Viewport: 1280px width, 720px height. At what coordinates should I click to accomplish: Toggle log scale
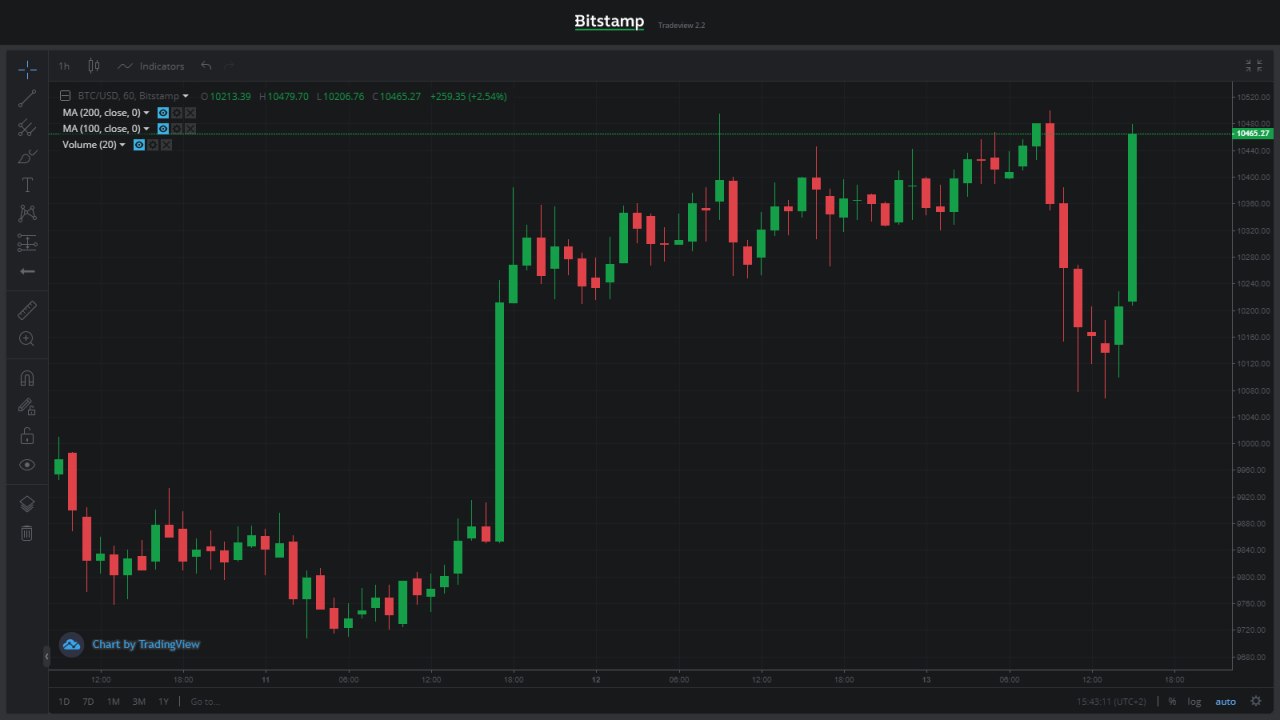click(1194, 701)
